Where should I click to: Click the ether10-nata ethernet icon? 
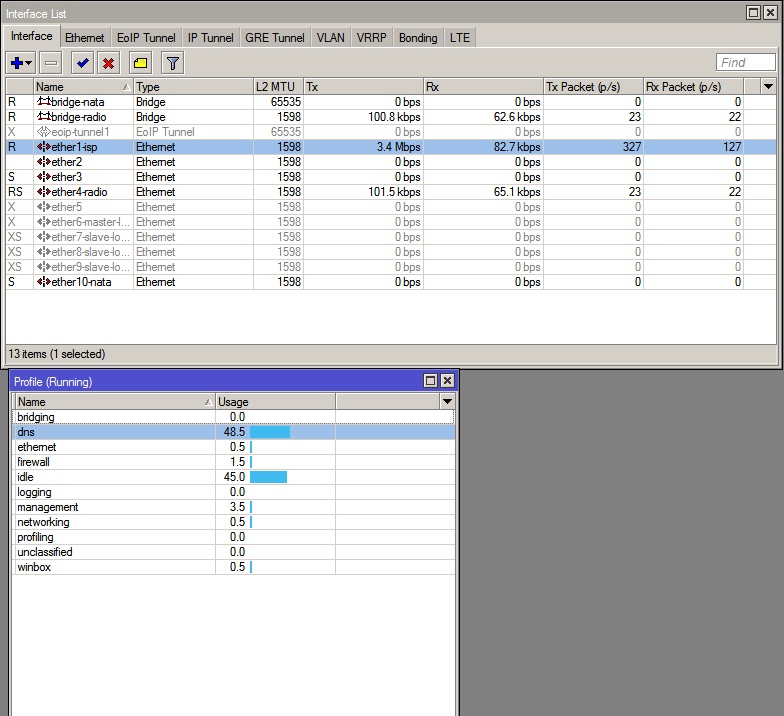[x=44, y=282]
